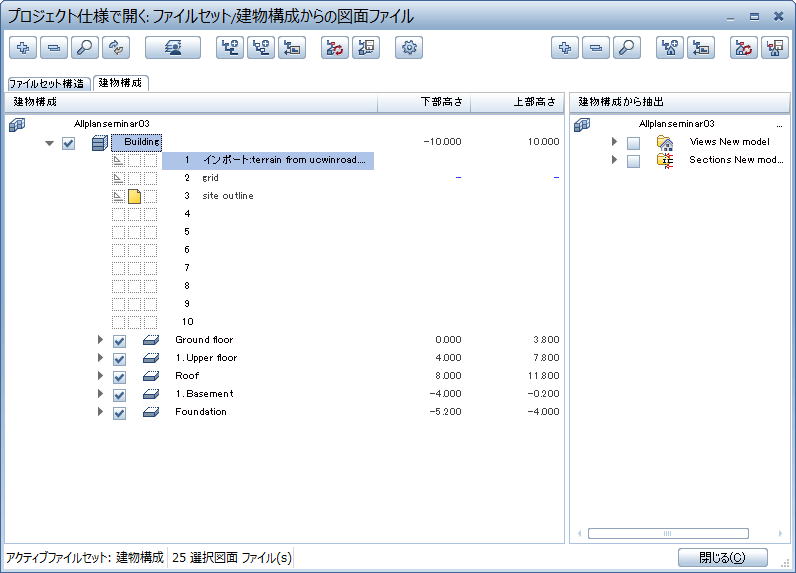The image size is (796, 573).
Task: Select file 1 インポート:terrain from ucwinroad
Action: pyautogui.click(x=268, y=160)
